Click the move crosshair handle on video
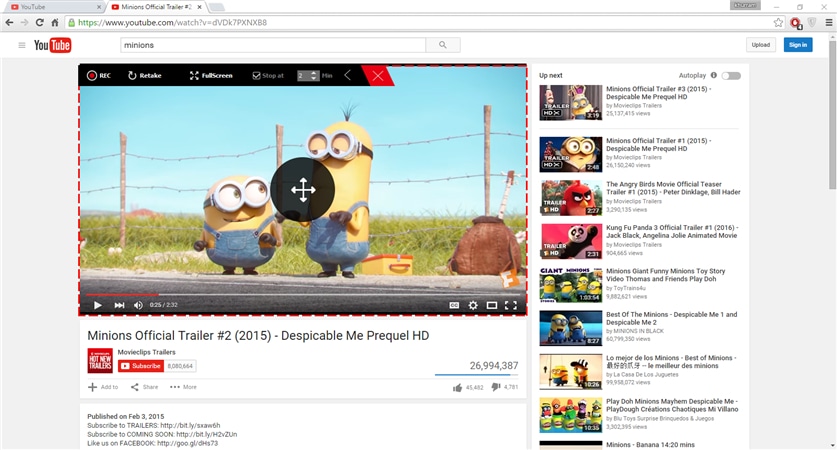The height and width of the screenshot is (450, 837). 303,190
